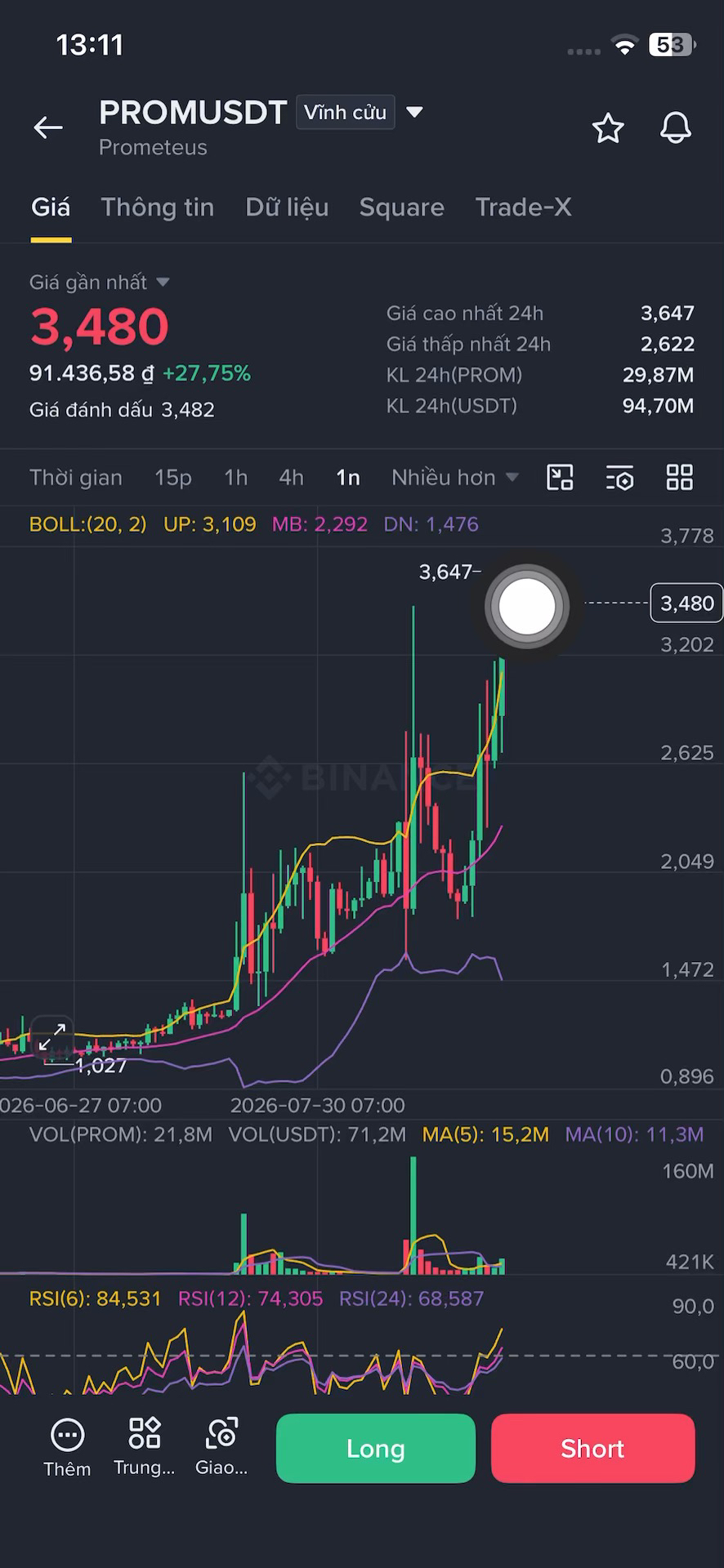The width and height of the screenshot is (724, 1568).
Task: Tap the 3,647 high marker on chart
Action: 445,572
